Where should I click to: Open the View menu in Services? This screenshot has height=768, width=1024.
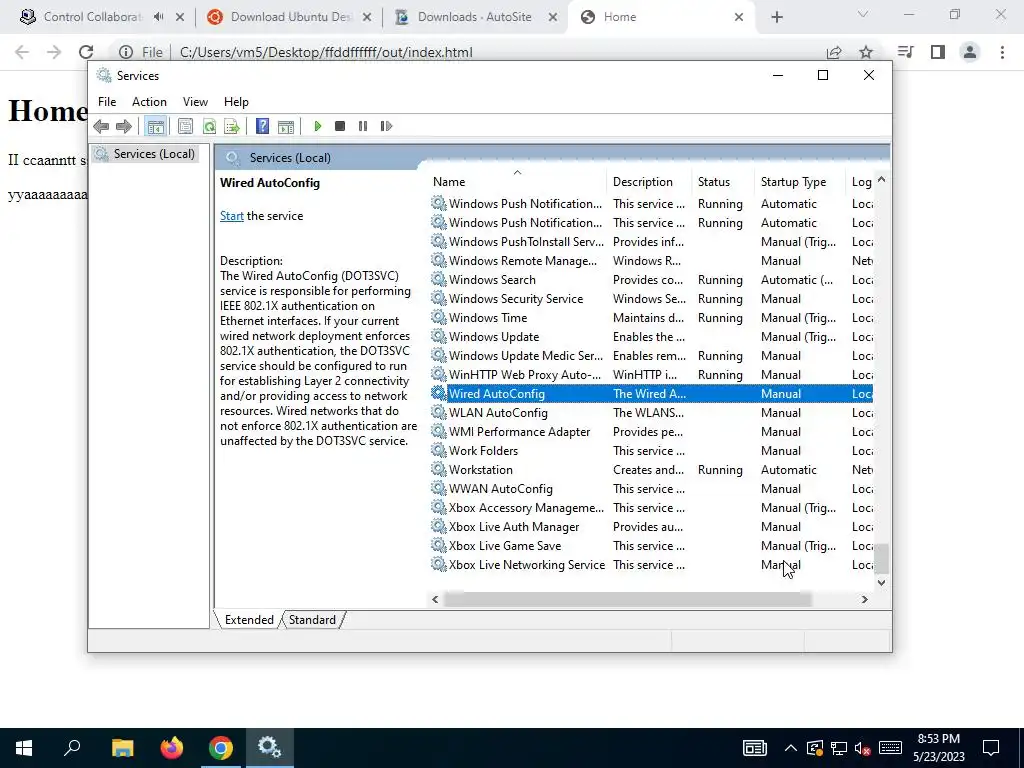click(x=195, y=102)
